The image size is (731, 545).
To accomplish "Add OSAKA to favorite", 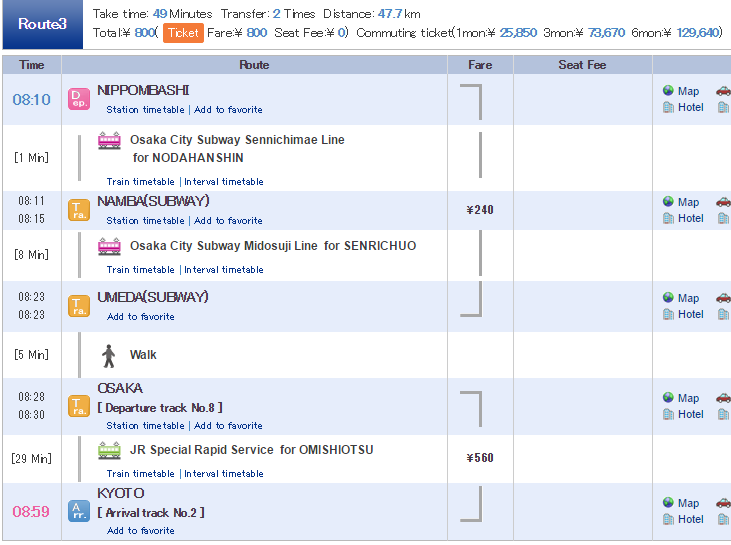I will point(228,426).
